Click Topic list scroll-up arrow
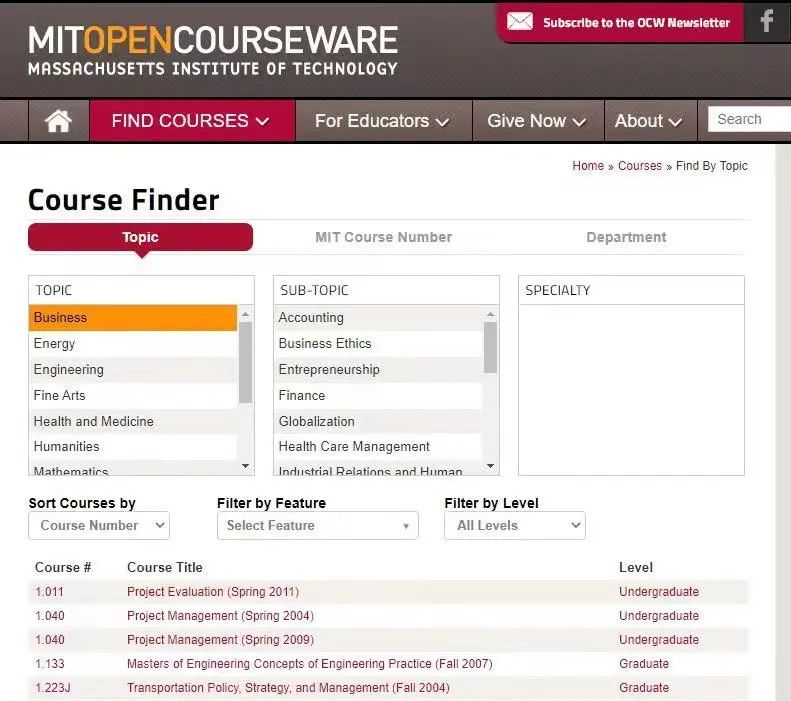 point(246,314)
